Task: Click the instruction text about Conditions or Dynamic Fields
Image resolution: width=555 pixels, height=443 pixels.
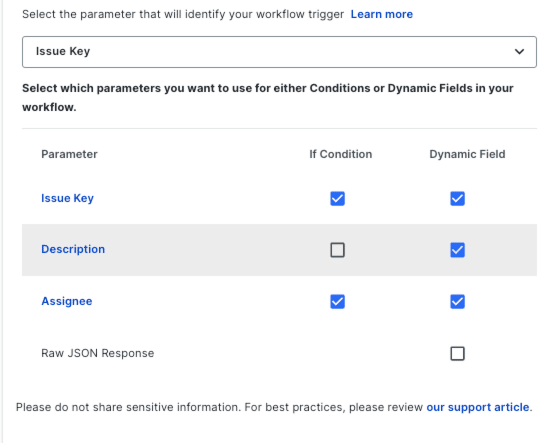Action: [x=268, y=97]
